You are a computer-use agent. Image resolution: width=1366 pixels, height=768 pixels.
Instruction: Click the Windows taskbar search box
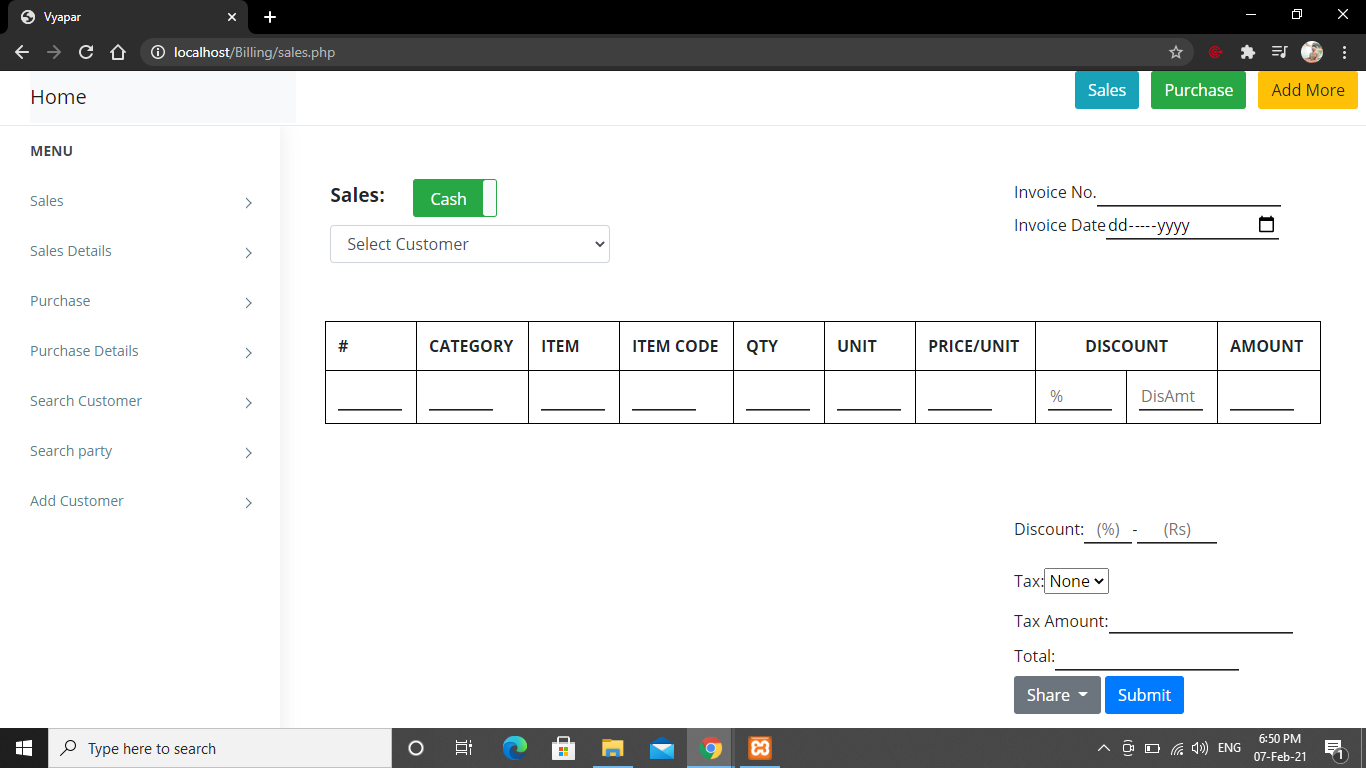(x=220, y=748)
